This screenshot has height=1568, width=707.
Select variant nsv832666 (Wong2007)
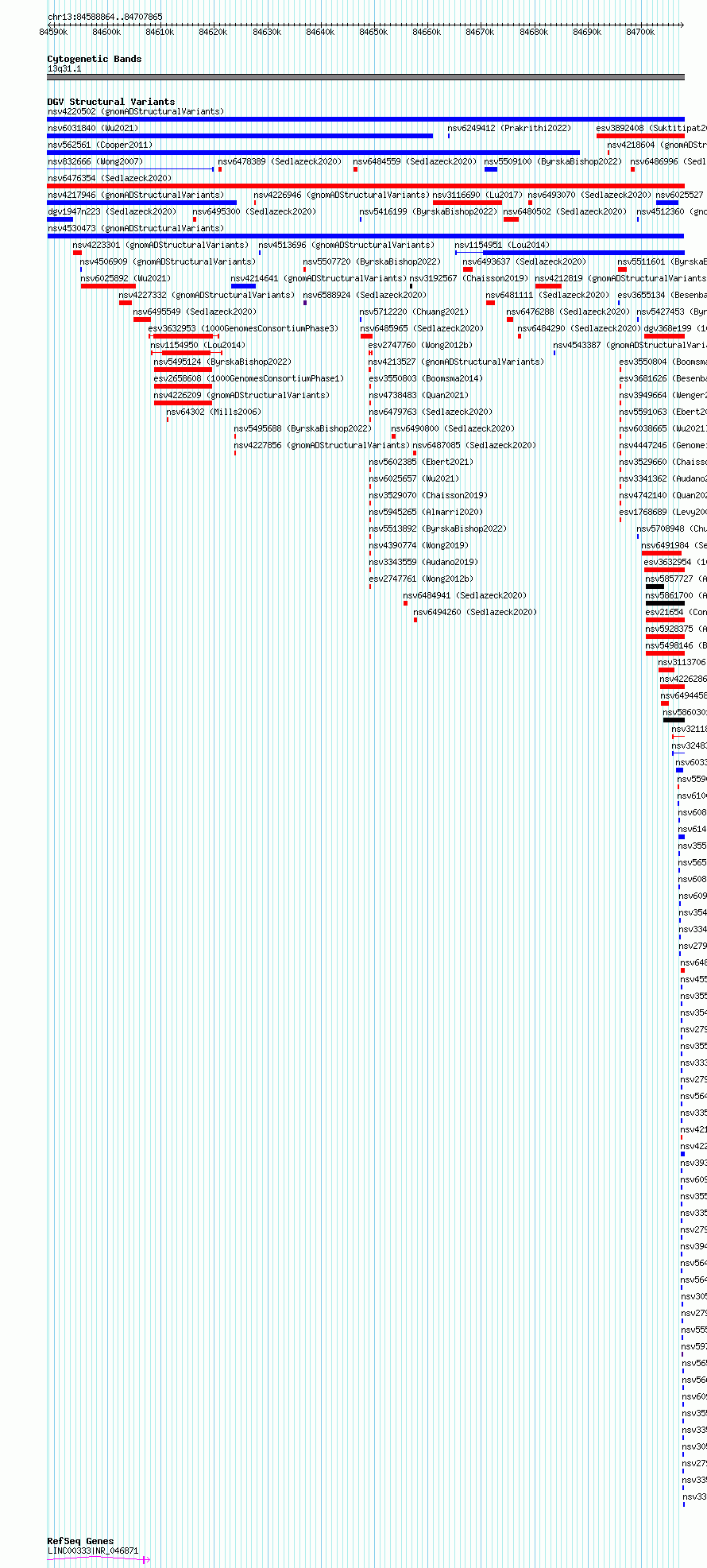pyautogui.click(x=95, y=161)
